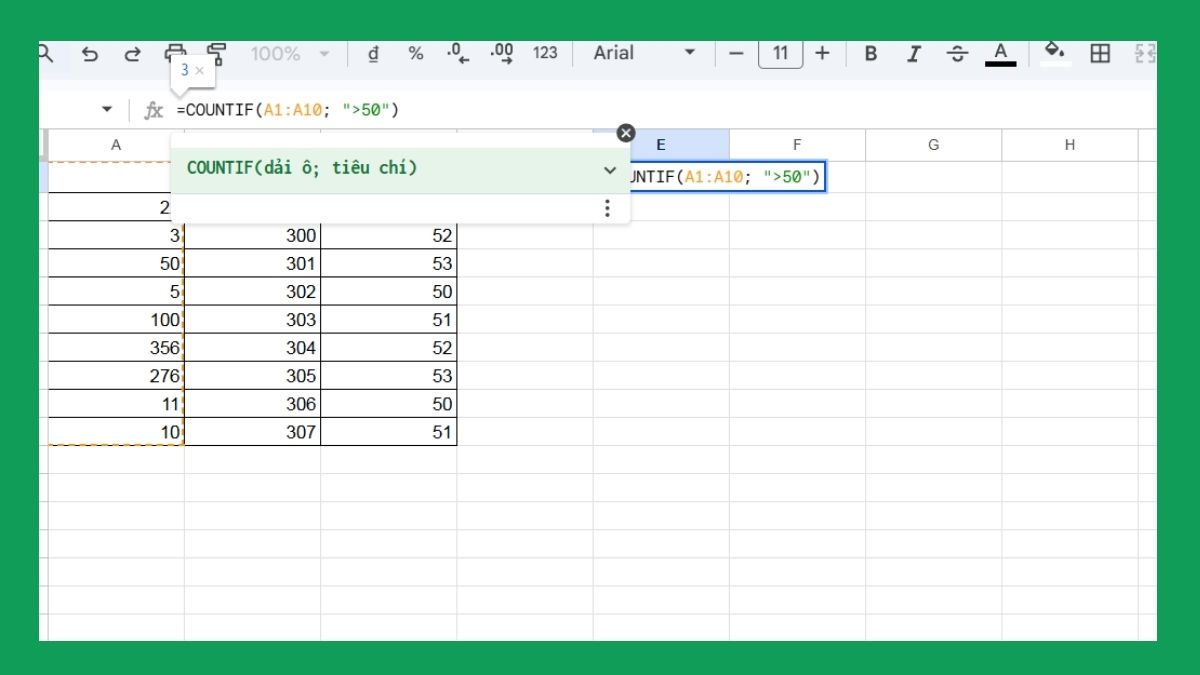Expand the COUNTIF help chevron
Screen dimensions: 1200x675
pyautogui.click(x=610, y=170)
